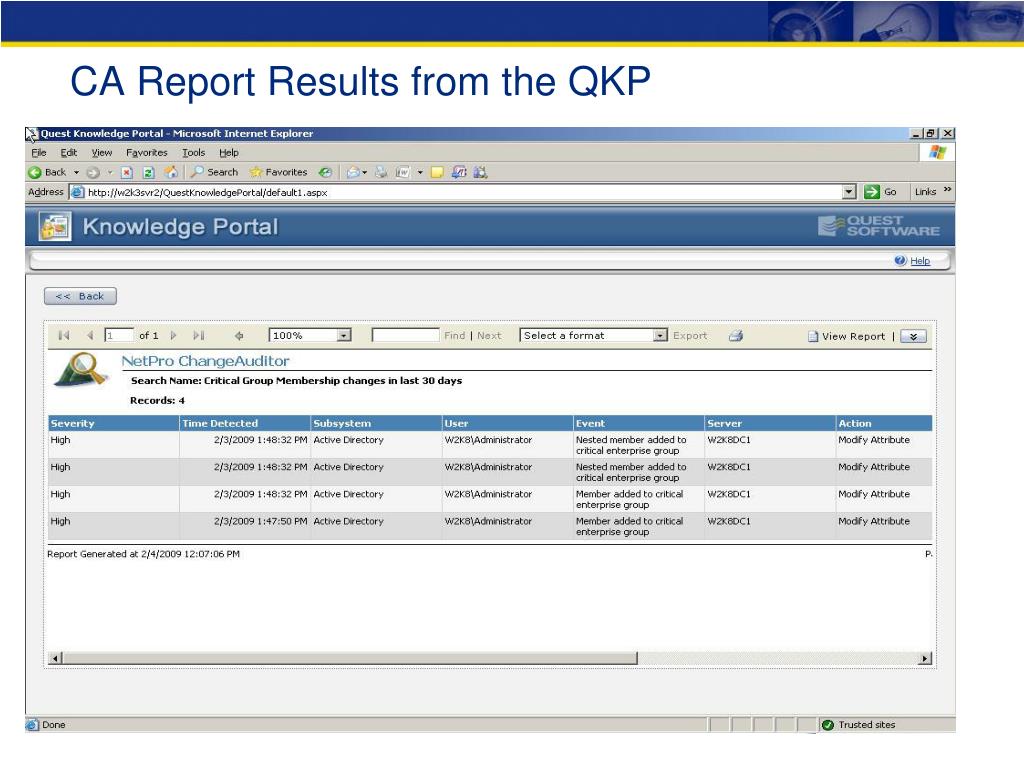Click the Print icon in IE toolbar
This screenshot has height=768, width=1024.
point(381,172)
